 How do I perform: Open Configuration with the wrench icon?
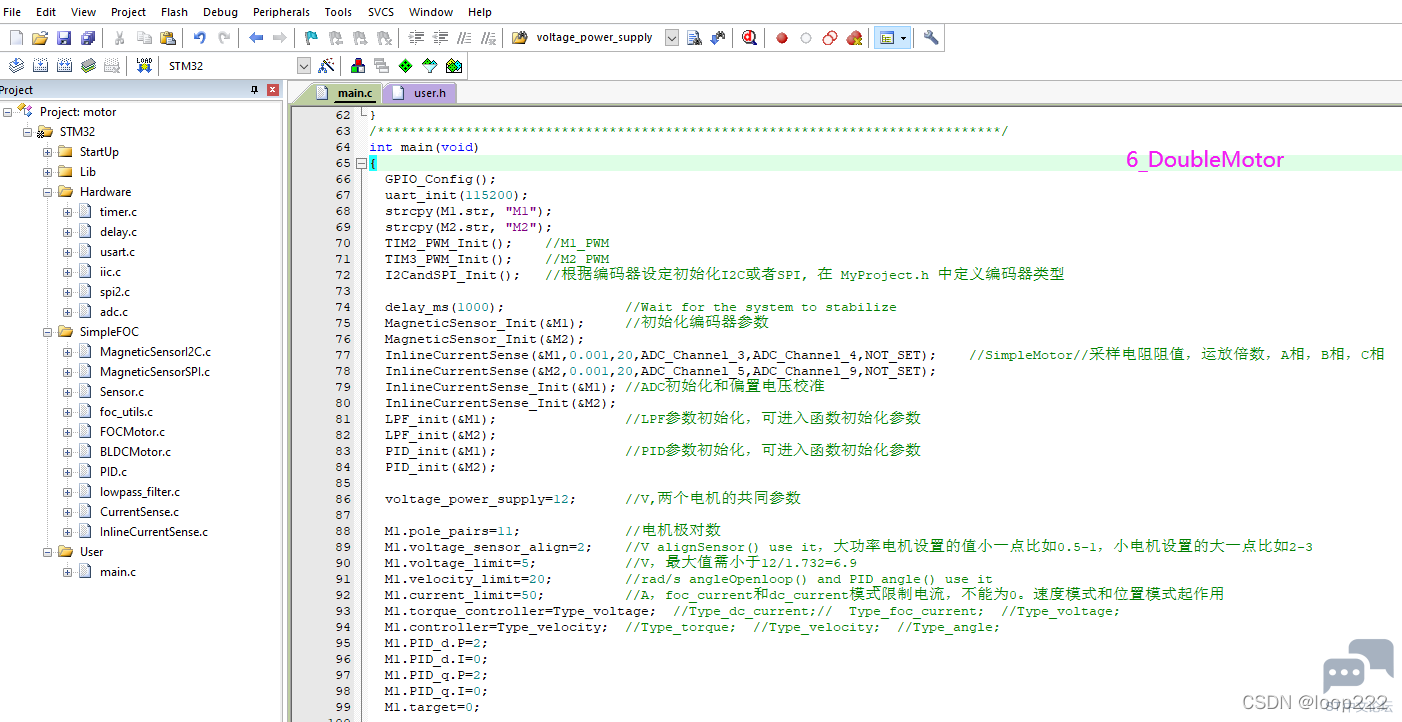coord(931,38)
